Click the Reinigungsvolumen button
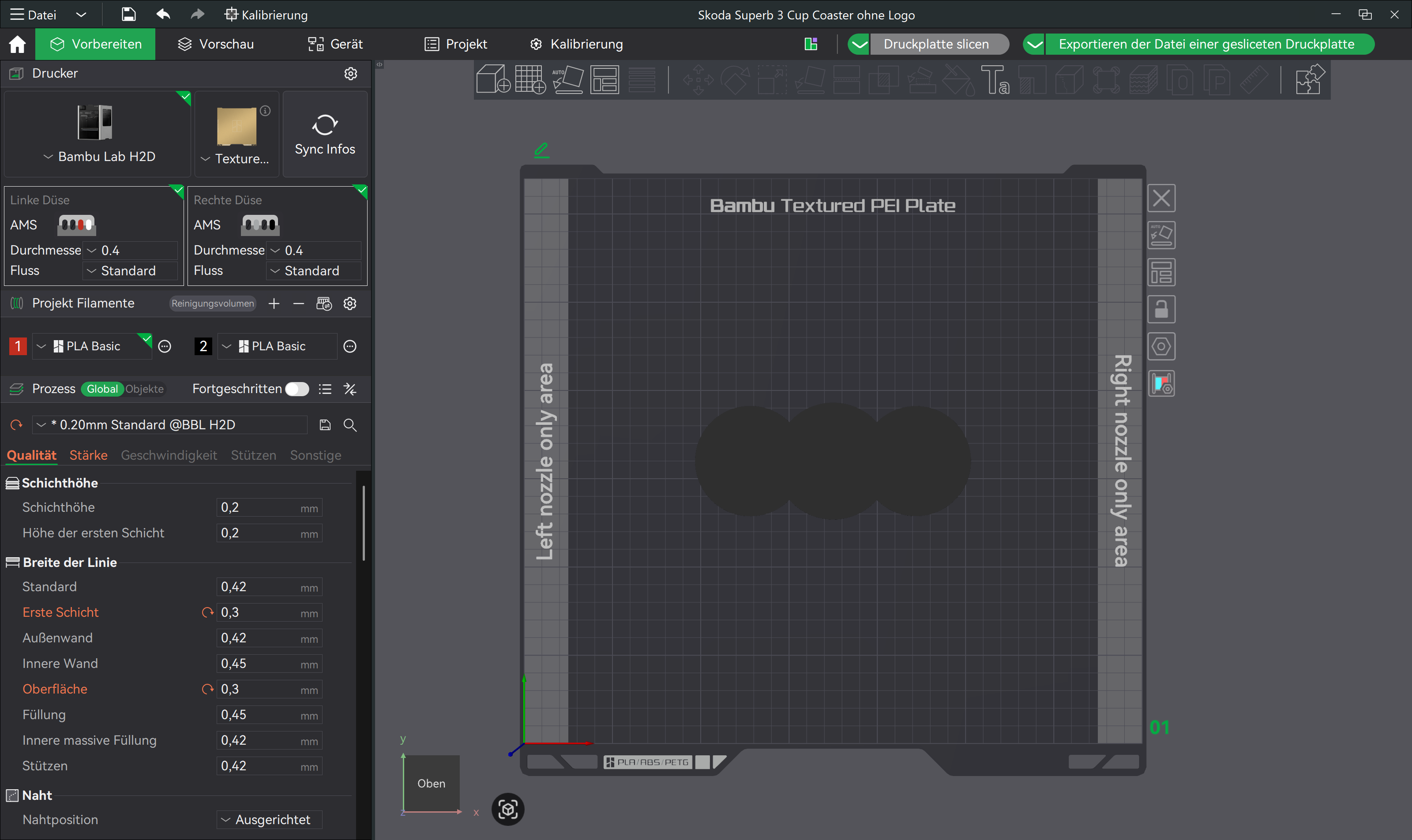 [x=213, y=304]
